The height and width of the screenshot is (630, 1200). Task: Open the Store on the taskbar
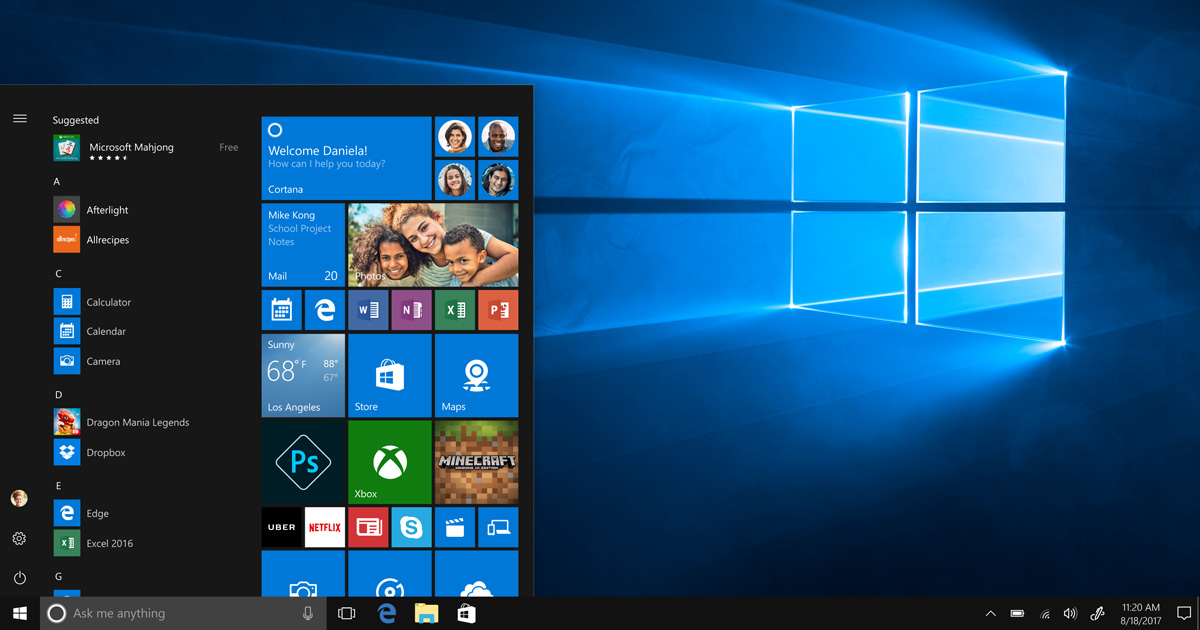coord(467,613)
